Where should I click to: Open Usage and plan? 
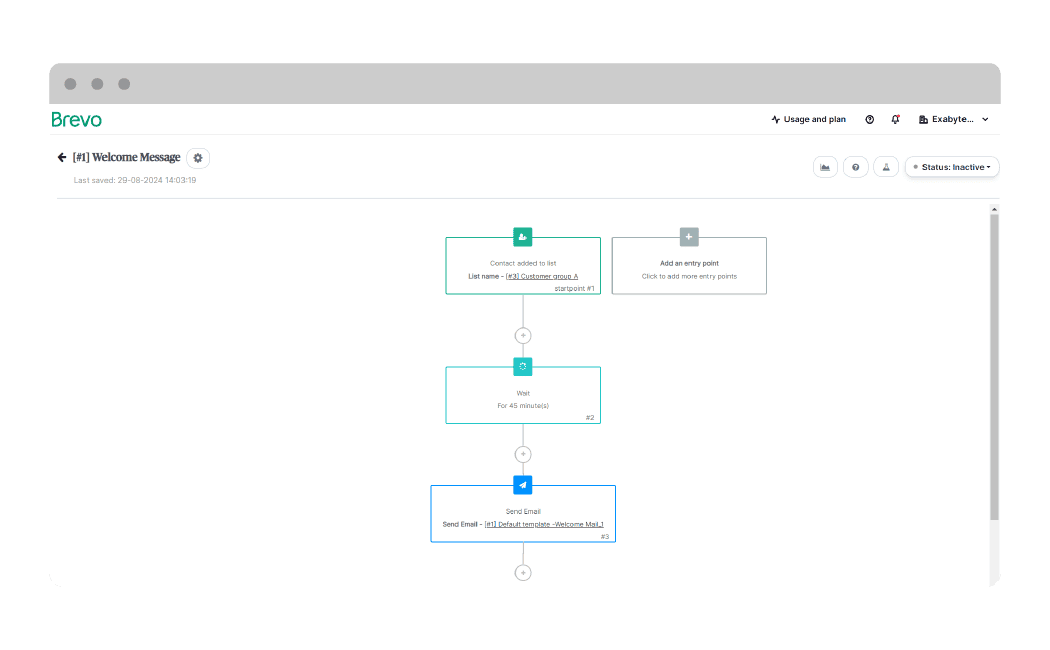pyautogui.click(x=808, y=119)
